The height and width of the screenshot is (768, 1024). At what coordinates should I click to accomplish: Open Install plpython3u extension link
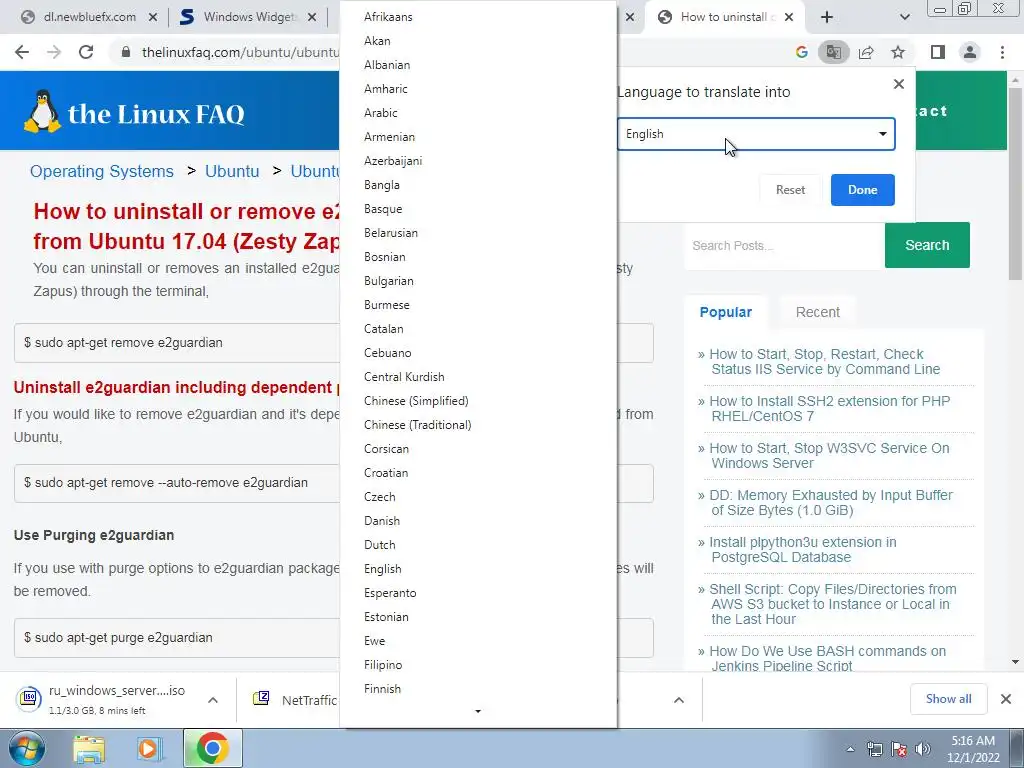[x=803, y=550]
